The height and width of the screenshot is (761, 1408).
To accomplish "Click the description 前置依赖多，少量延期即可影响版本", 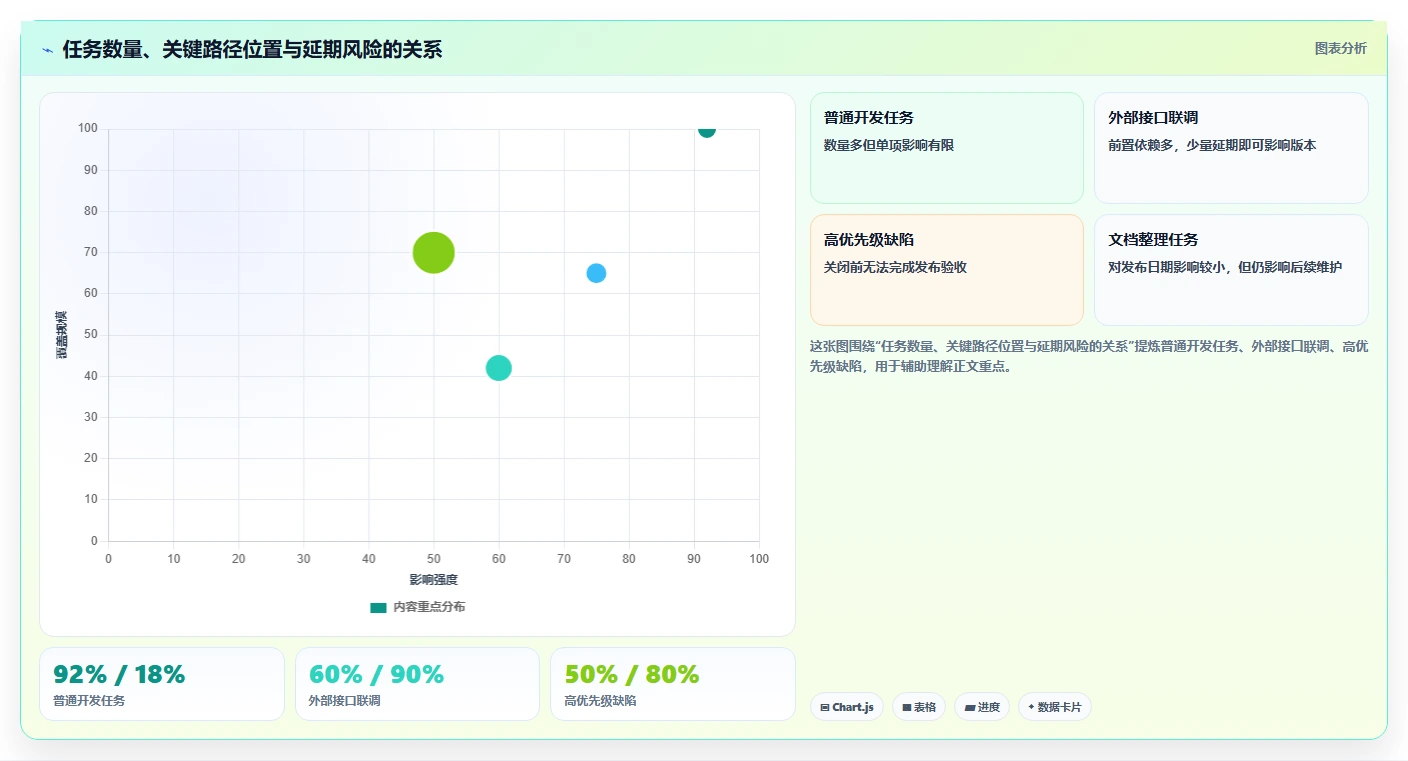I will [1212, 145].
